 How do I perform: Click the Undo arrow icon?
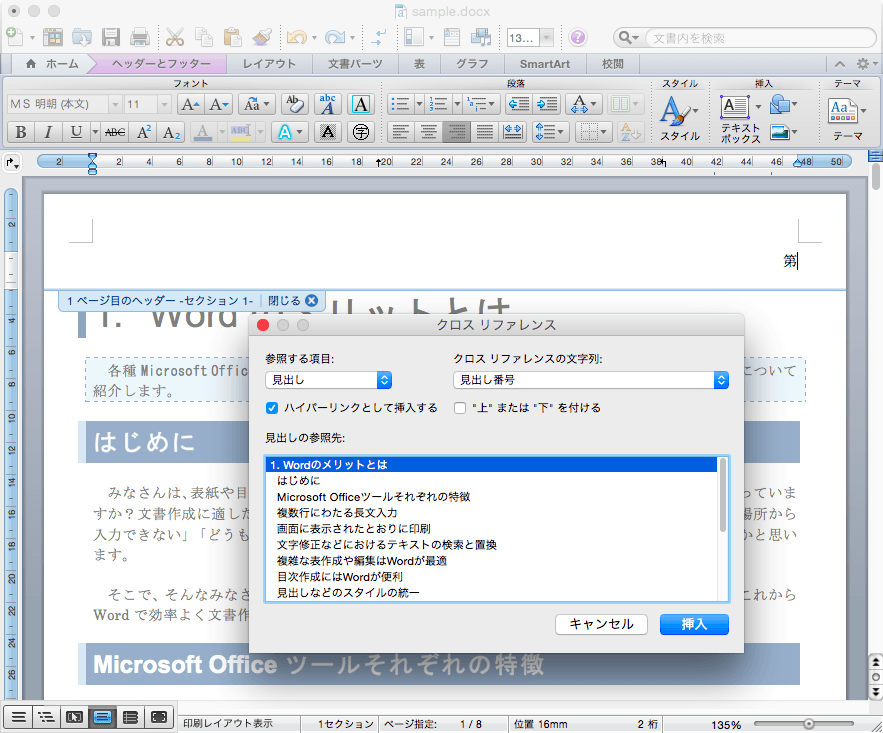[x=296, y=38]
